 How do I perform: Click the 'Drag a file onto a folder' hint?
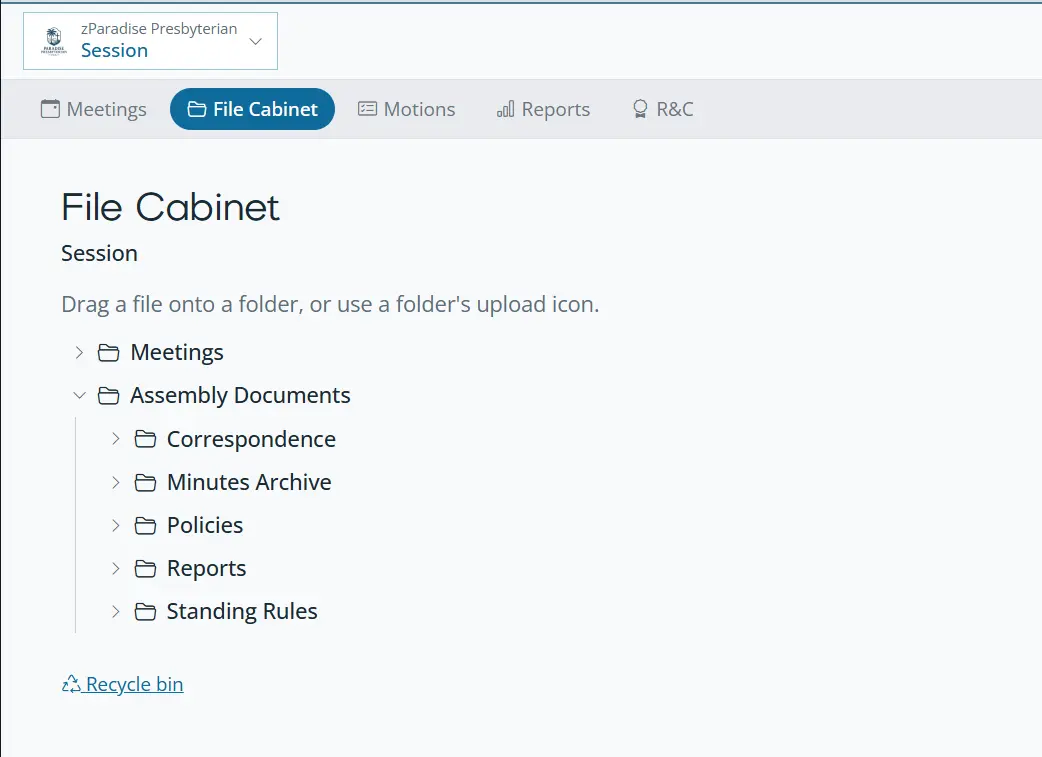pyautogui.click(x=330, y=304)
